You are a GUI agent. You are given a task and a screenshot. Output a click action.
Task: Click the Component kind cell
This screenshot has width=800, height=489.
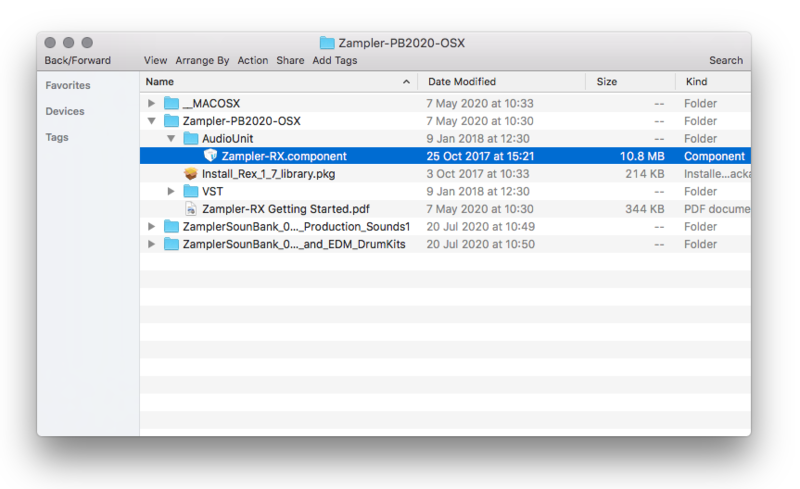(714, 156)
